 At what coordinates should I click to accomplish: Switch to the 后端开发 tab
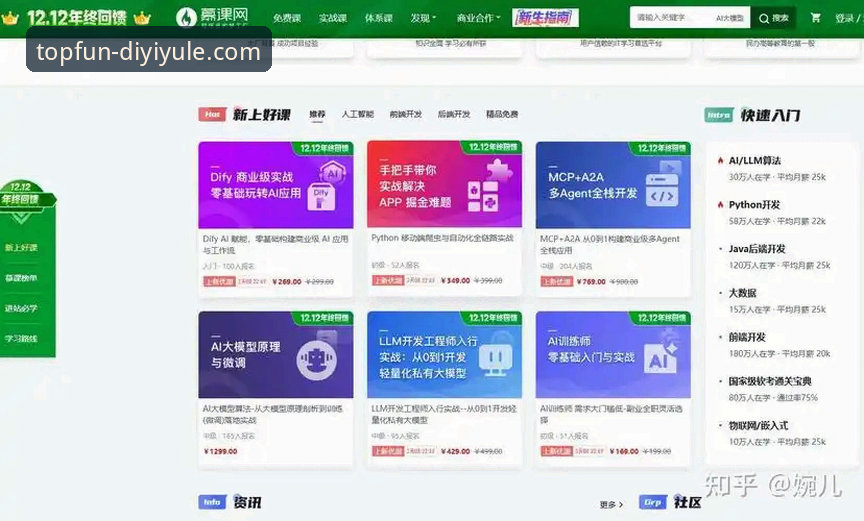453,115
